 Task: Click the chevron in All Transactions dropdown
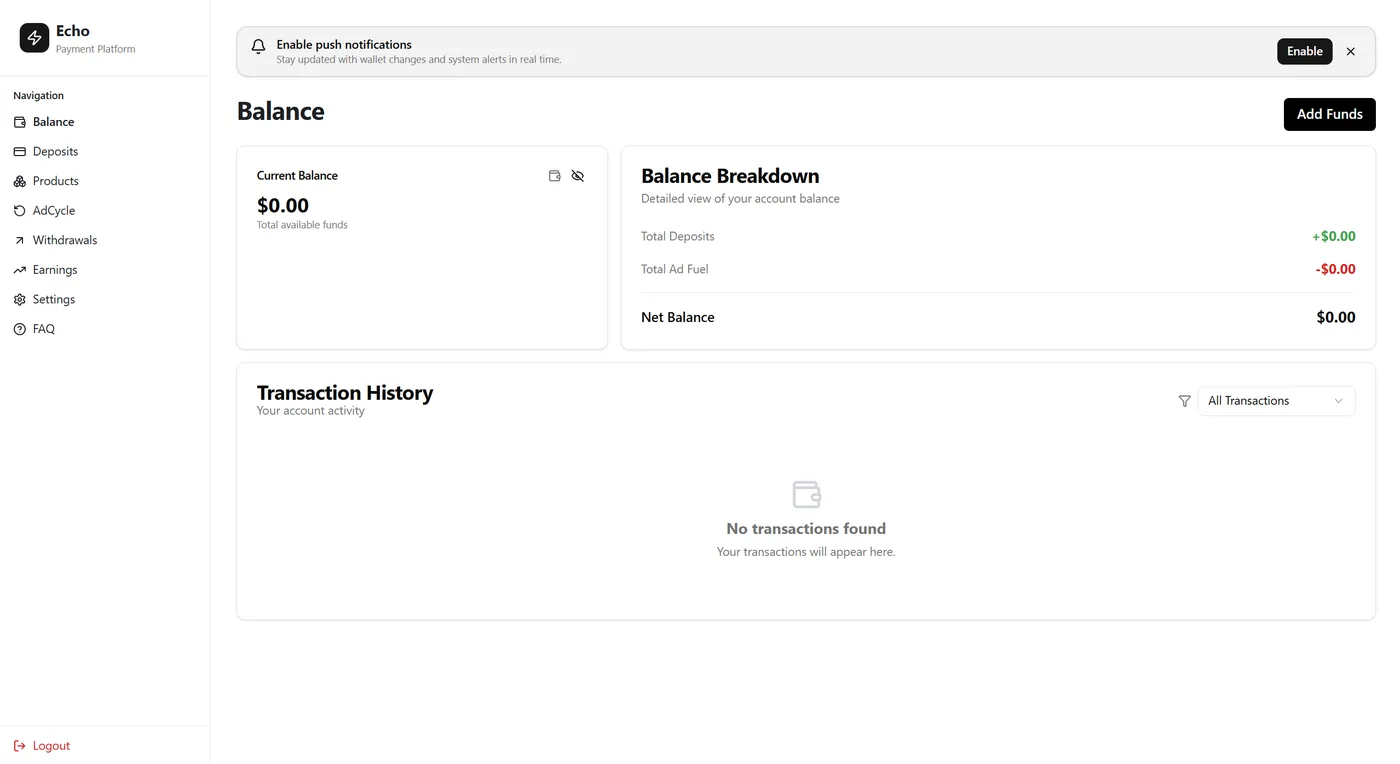[x=1338, y=401]
